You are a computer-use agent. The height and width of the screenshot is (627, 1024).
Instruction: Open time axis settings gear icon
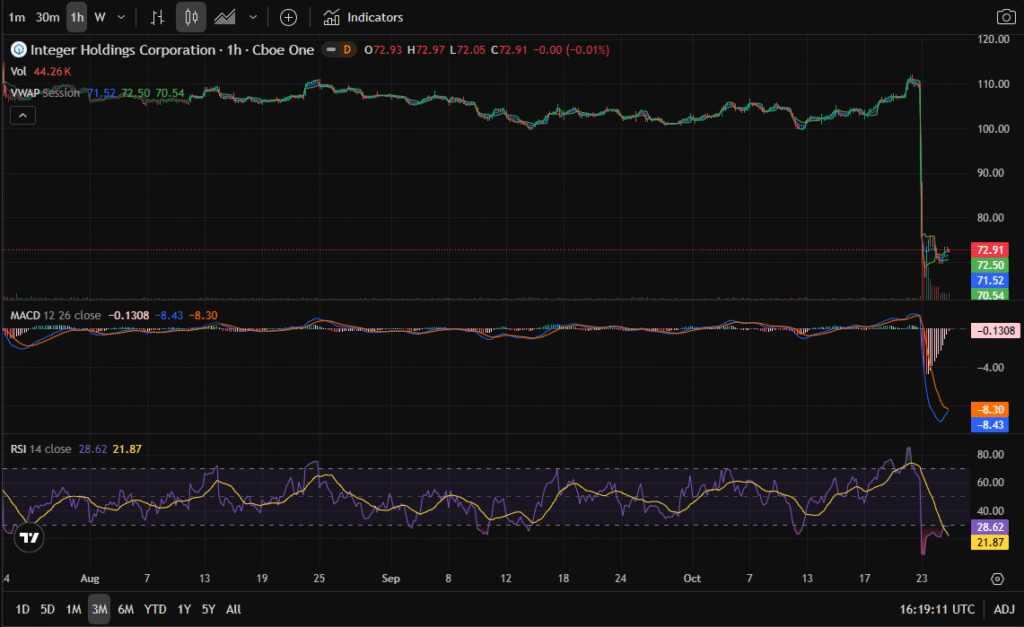coord(997,579)
